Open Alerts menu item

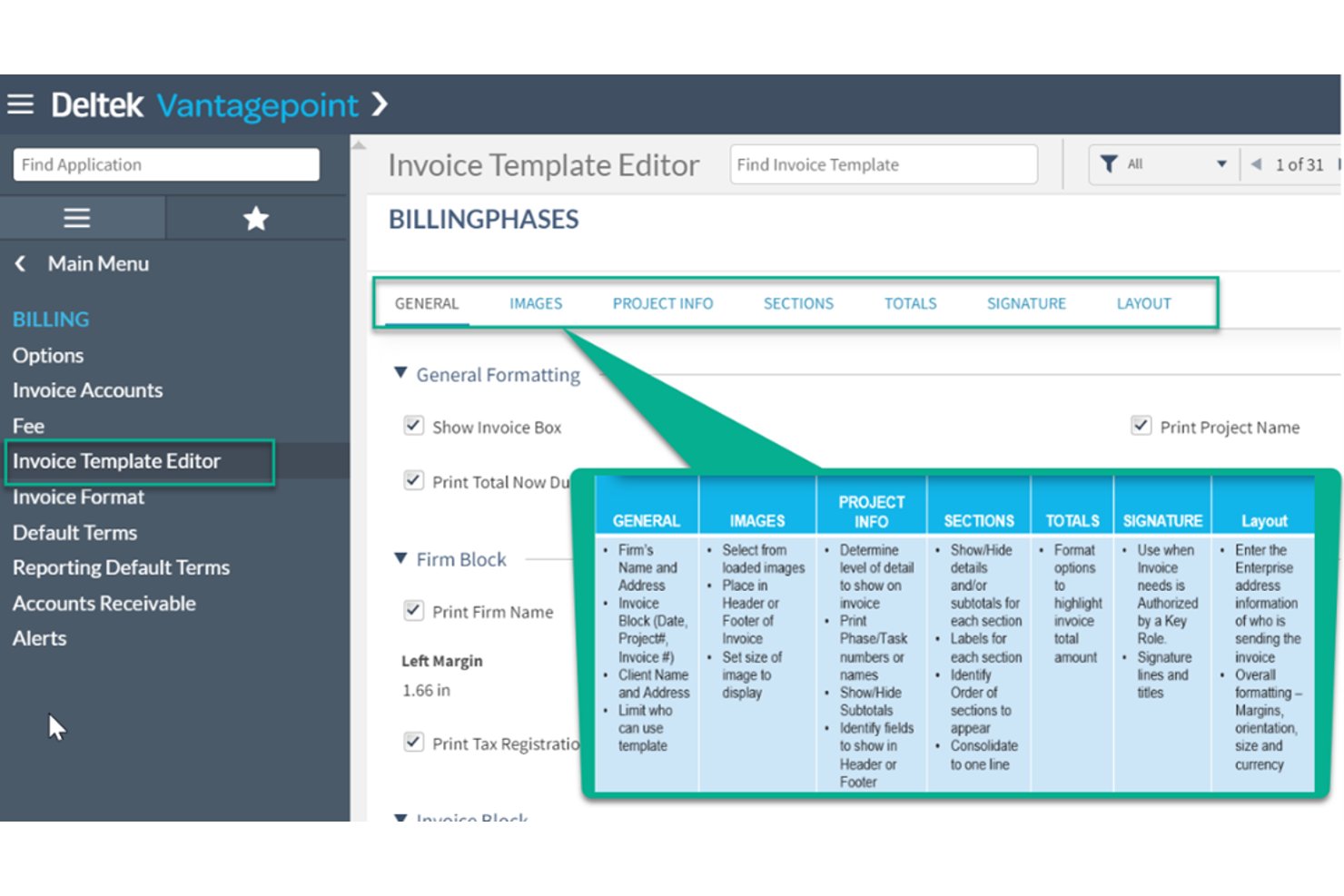click(x=40, y=638)
